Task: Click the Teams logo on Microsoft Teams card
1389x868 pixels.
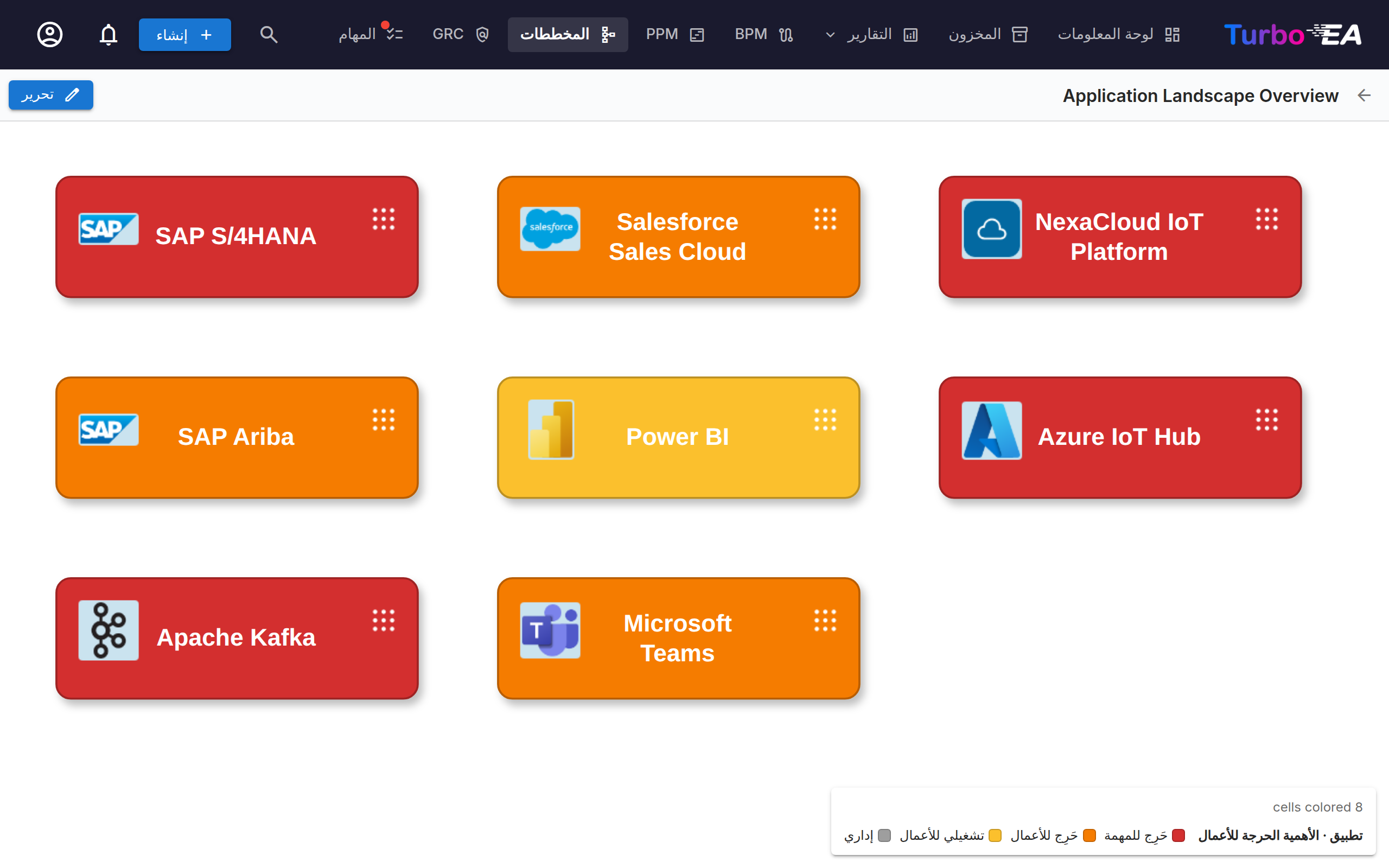Action: 550,630
